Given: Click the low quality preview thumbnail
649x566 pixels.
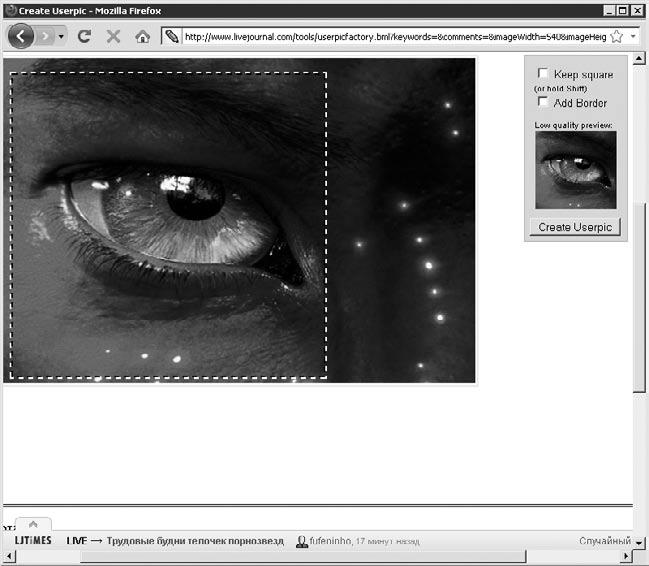Looking at the screenshot, I should (x=575, y=170).
